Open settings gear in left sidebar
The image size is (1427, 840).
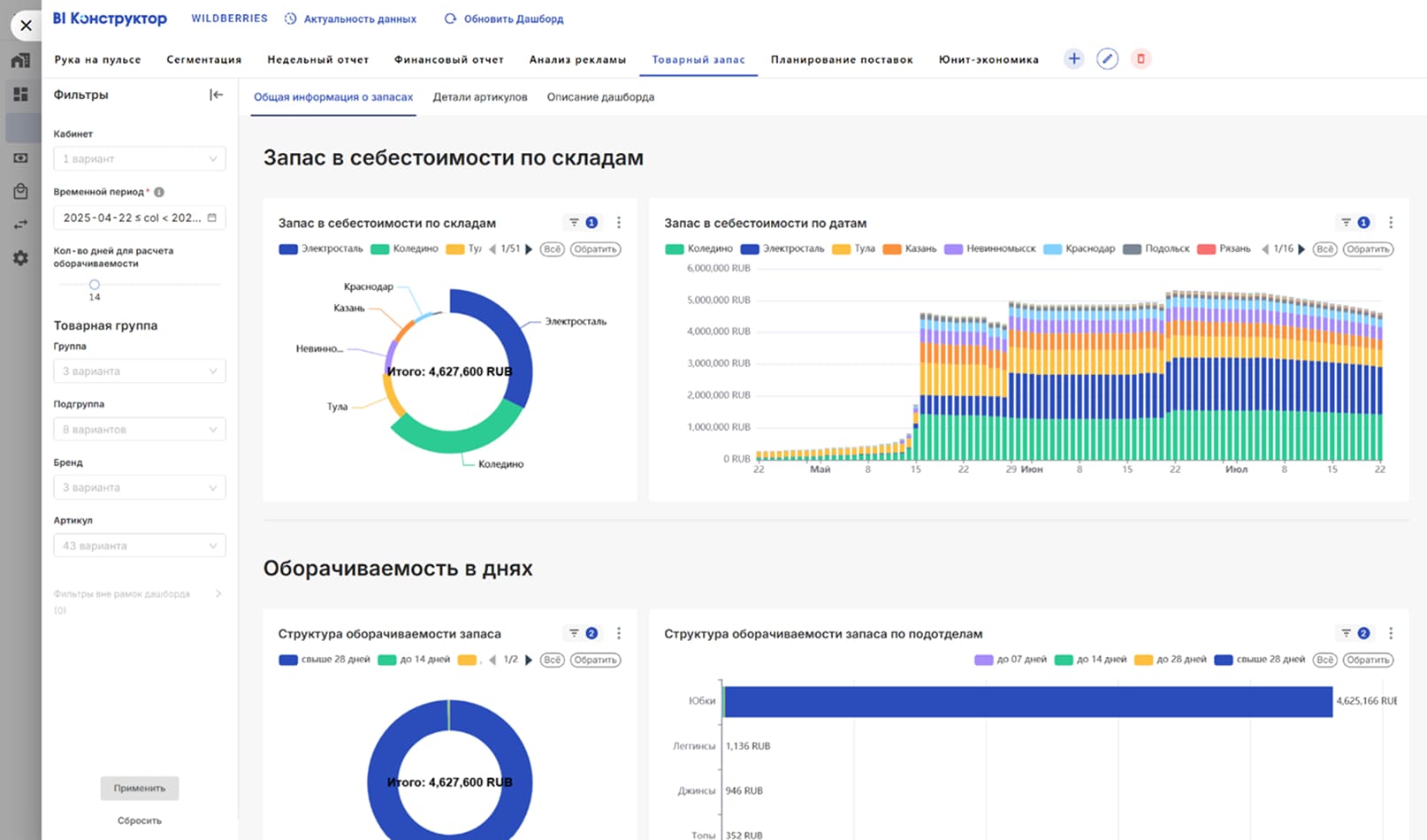(20, 258)
